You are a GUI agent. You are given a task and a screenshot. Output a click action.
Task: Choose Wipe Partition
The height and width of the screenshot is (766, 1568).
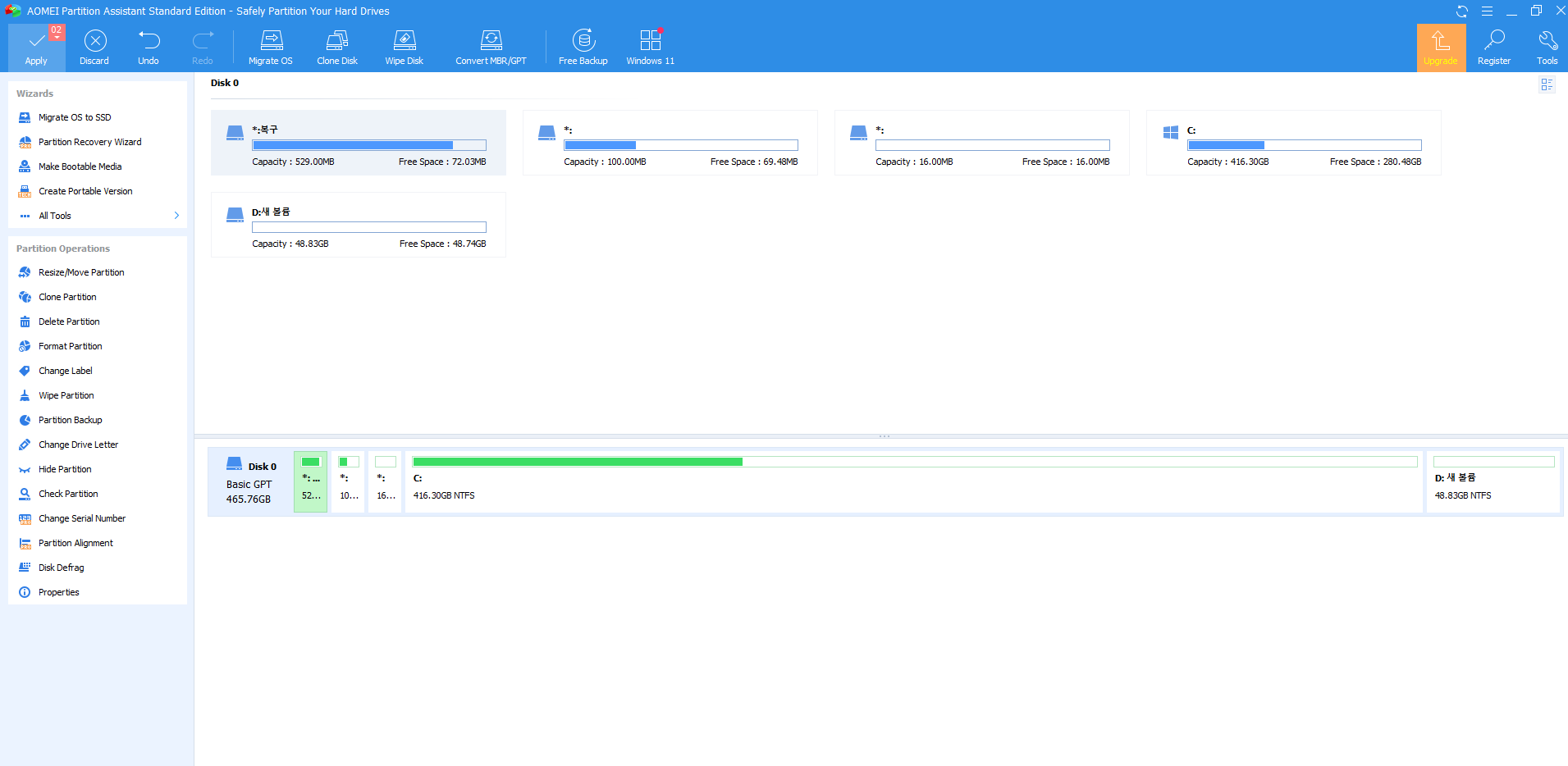tap(66, 395)
